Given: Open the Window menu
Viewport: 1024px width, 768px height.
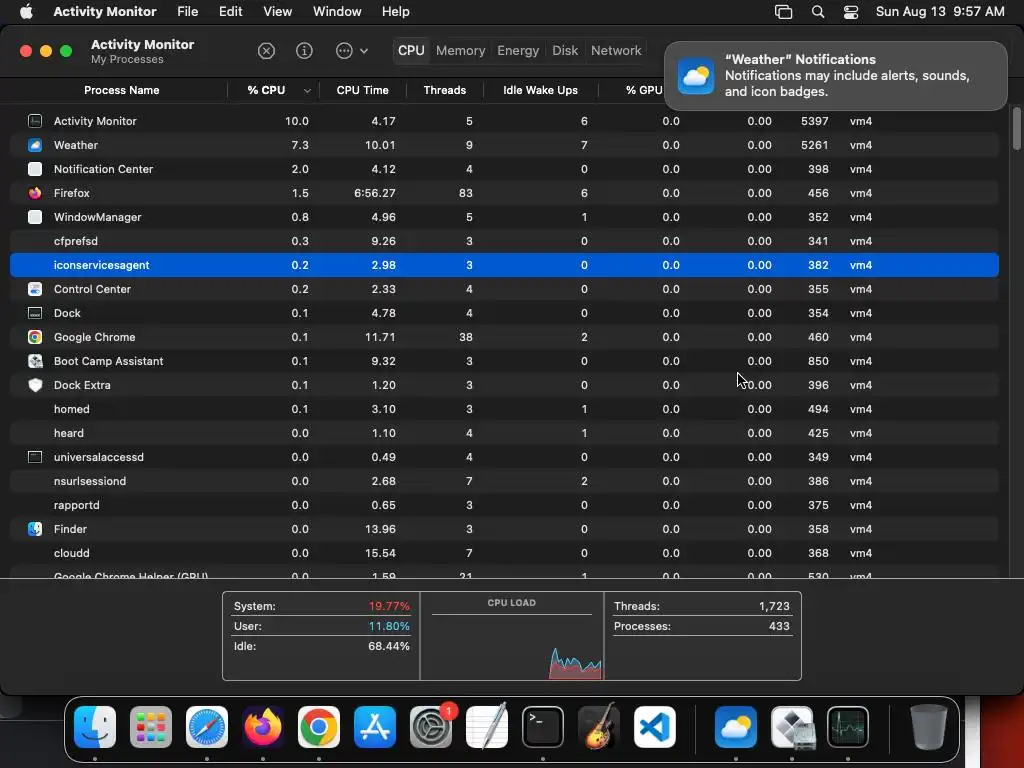Looking at the screenshot, I should tap(337, 12).
